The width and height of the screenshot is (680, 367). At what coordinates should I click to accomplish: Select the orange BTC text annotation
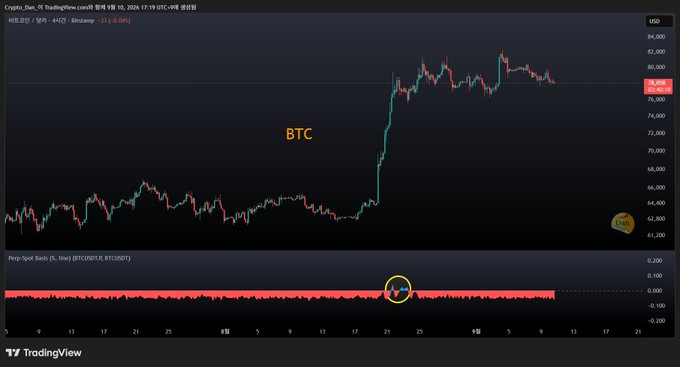[x=299, y=134]
